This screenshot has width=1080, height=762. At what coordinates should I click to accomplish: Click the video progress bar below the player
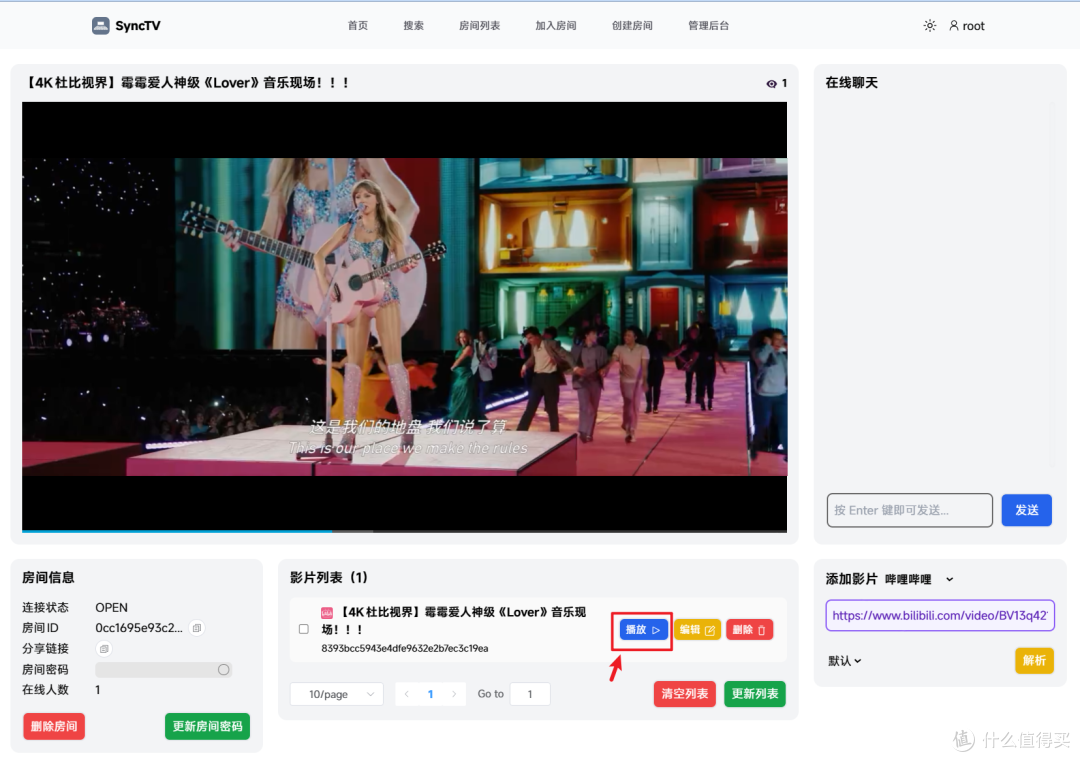[x=400, y=529]
